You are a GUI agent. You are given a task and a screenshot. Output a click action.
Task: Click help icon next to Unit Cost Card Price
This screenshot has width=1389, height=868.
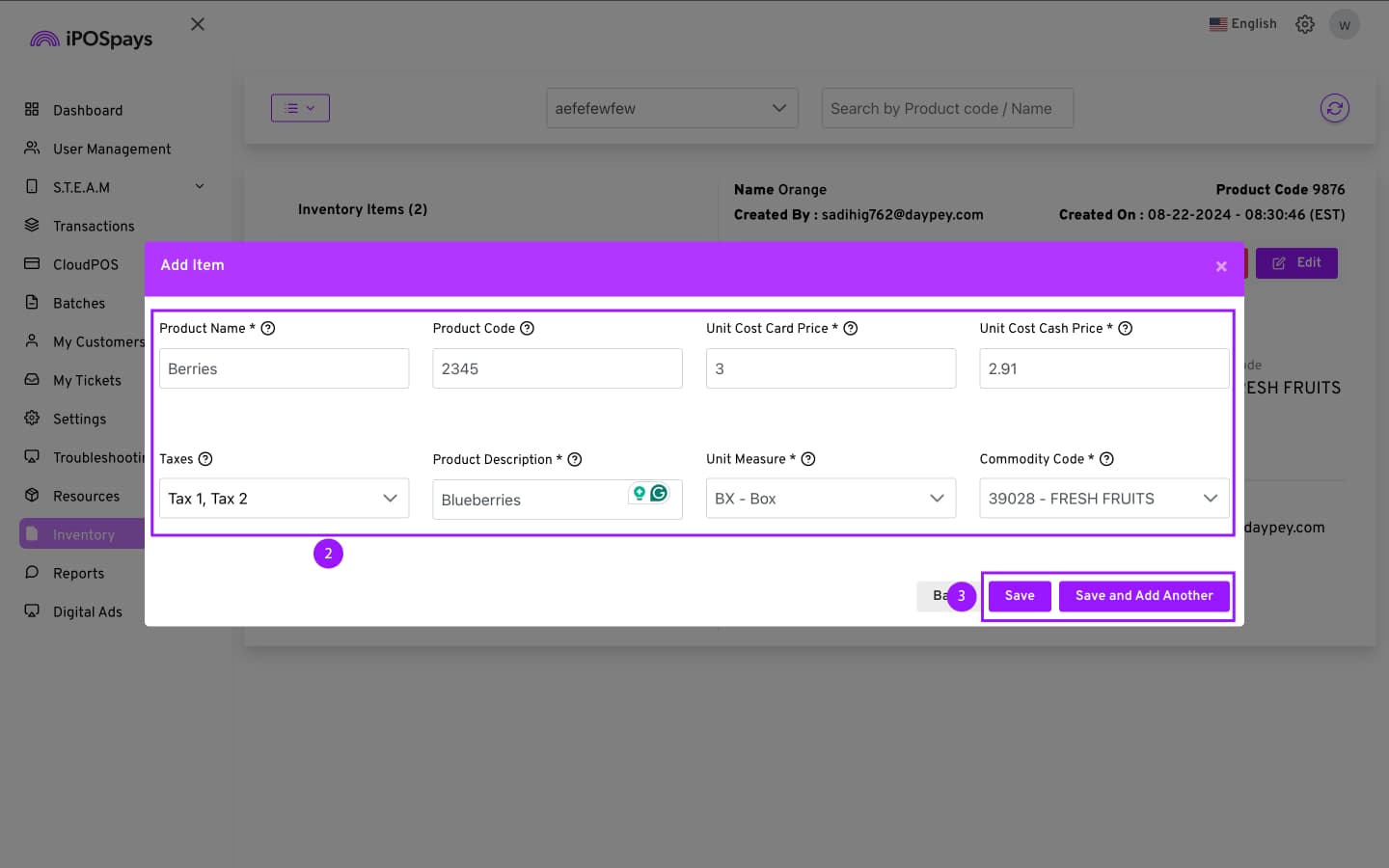851,328
